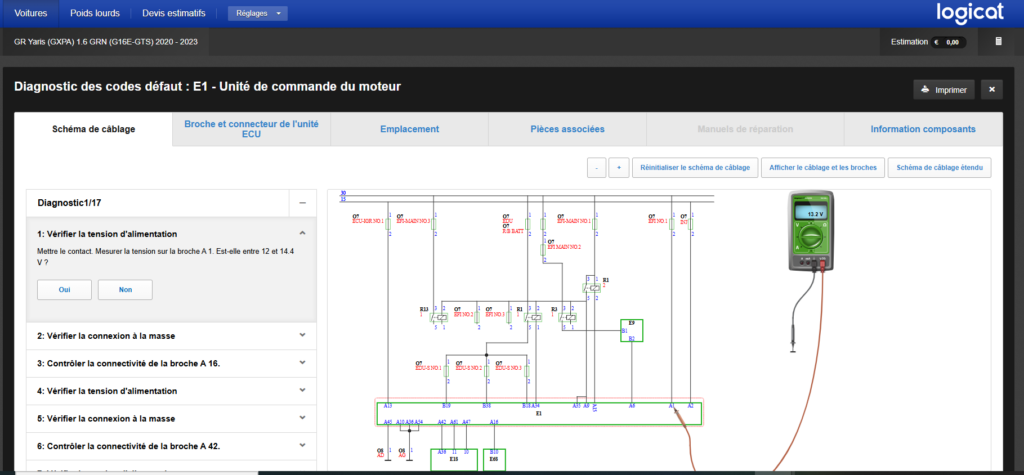Click the GR Yaris vehicle title text
Viewport: 1024px width, 475px height.
pyautogui.click(x=106, y=42)
